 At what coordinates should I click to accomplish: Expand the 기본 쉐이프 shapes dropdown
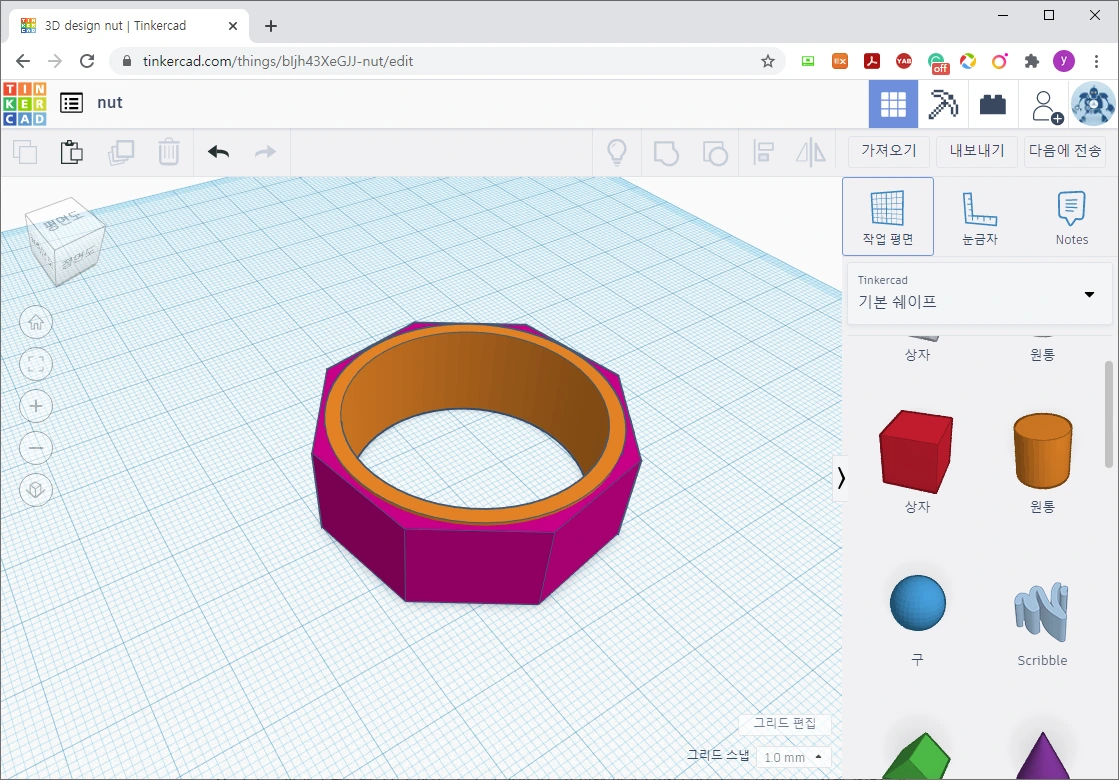[x=979, y=293]
